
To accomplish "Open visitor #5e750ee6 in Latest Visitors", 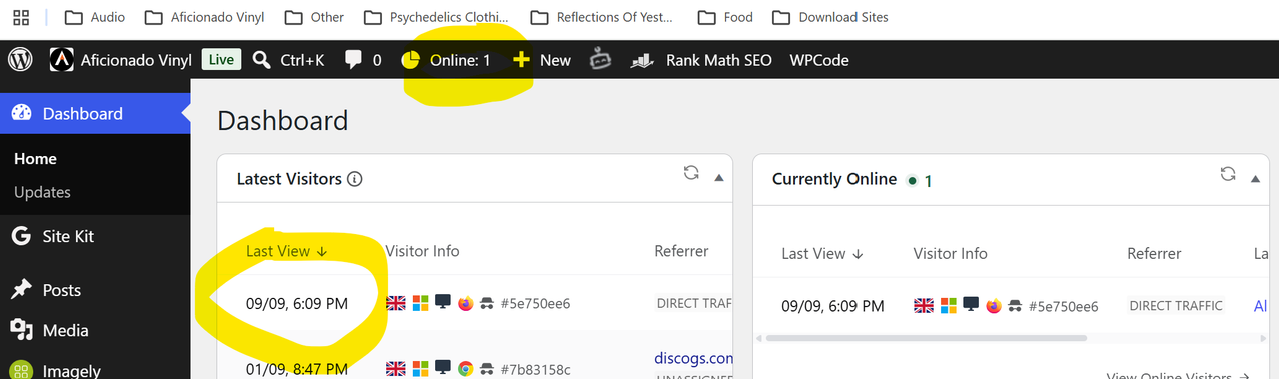I will point(535,303).
